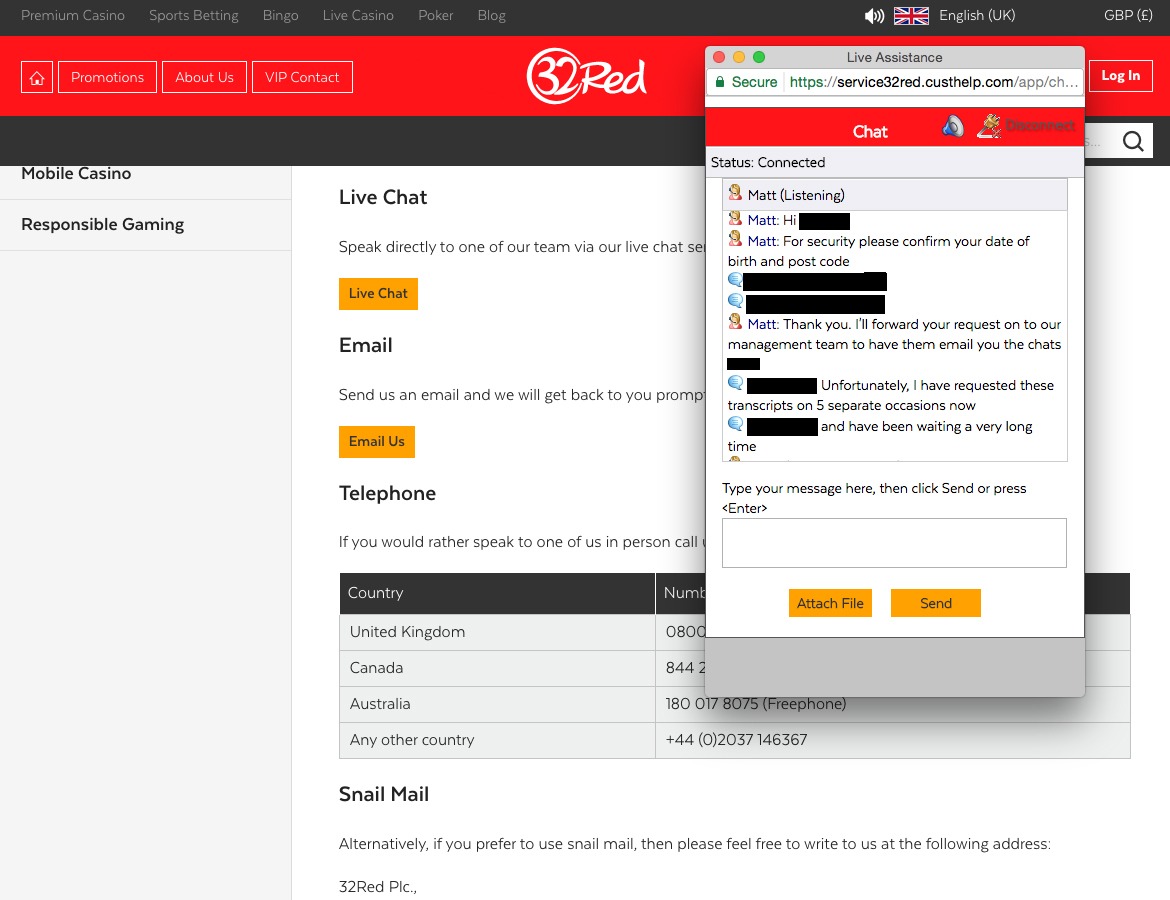This screenshot has width=1170, height=900.
Task: Go to the 32Red home icon
Action: tap(37, 78)
